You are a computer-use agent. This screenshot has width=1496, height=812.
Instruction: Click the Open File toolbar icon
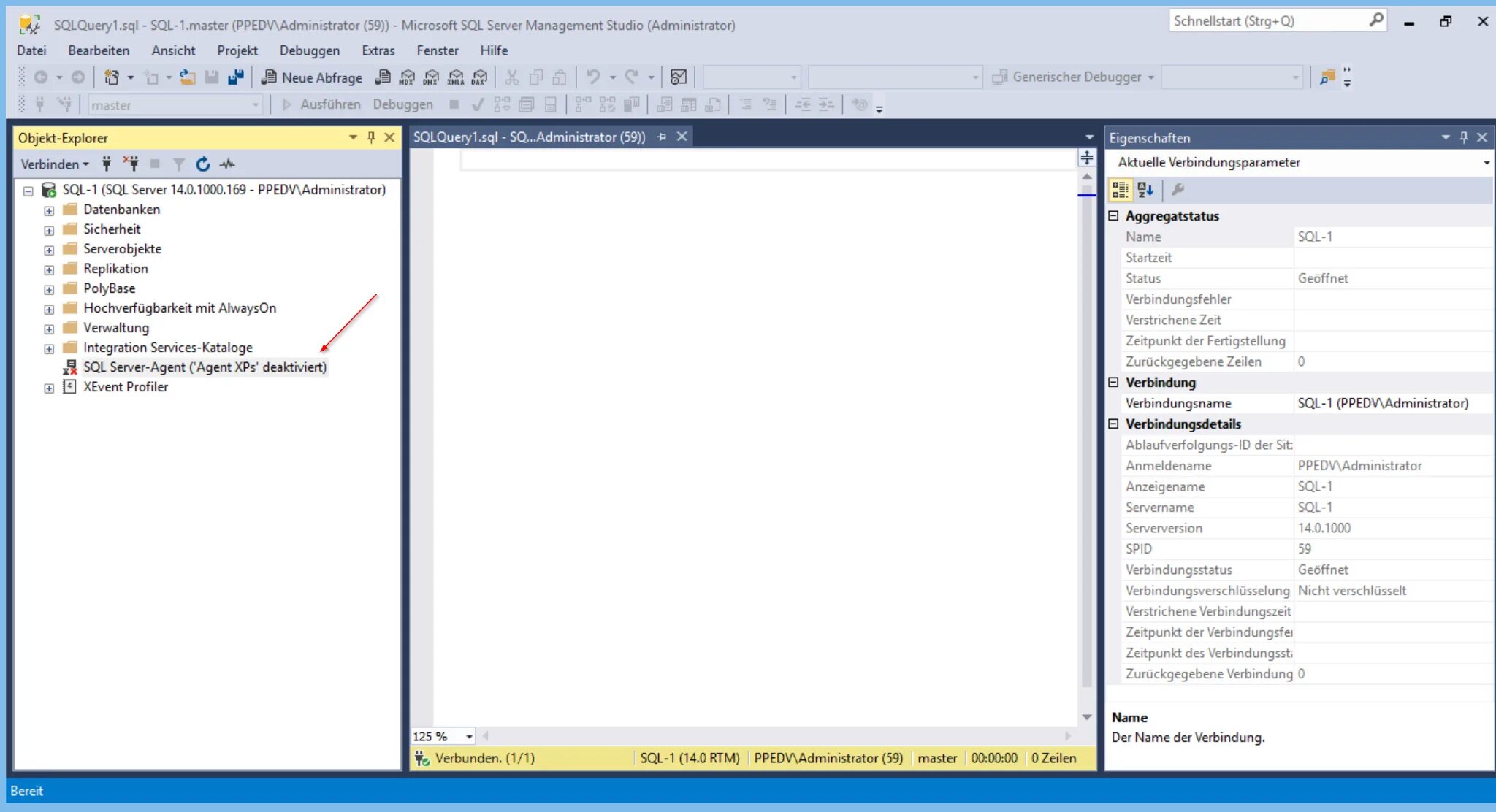click(188, 77)
